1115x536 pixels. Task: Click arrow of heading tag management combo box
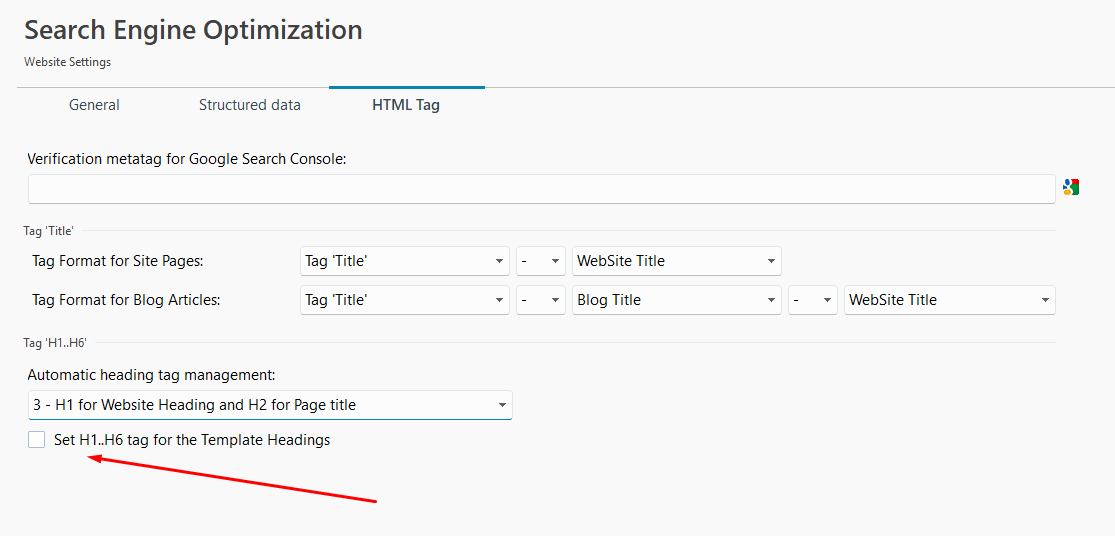click(502, 406)
